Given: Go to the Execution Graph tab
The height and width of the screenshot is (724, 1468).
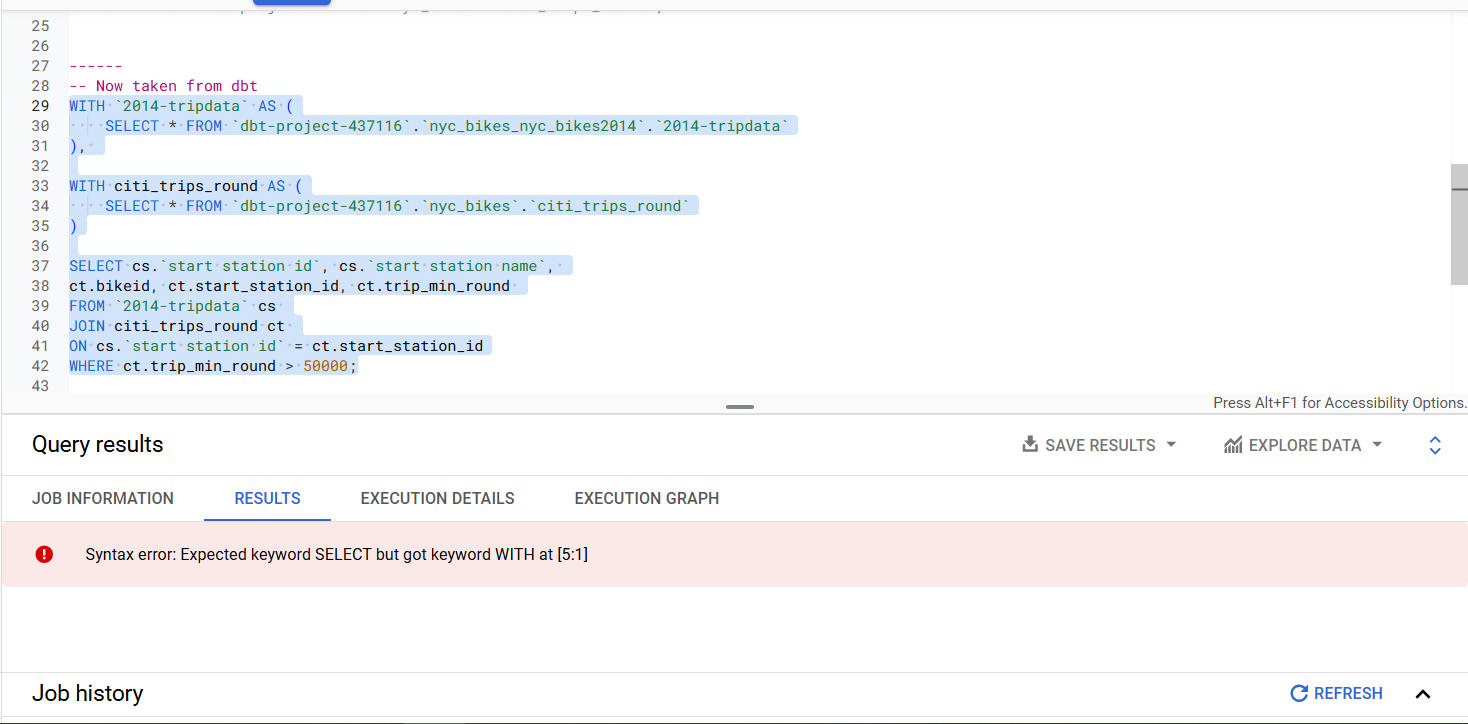Looking at the screenshot, I should pyautogui.click(x=646, y=498).
